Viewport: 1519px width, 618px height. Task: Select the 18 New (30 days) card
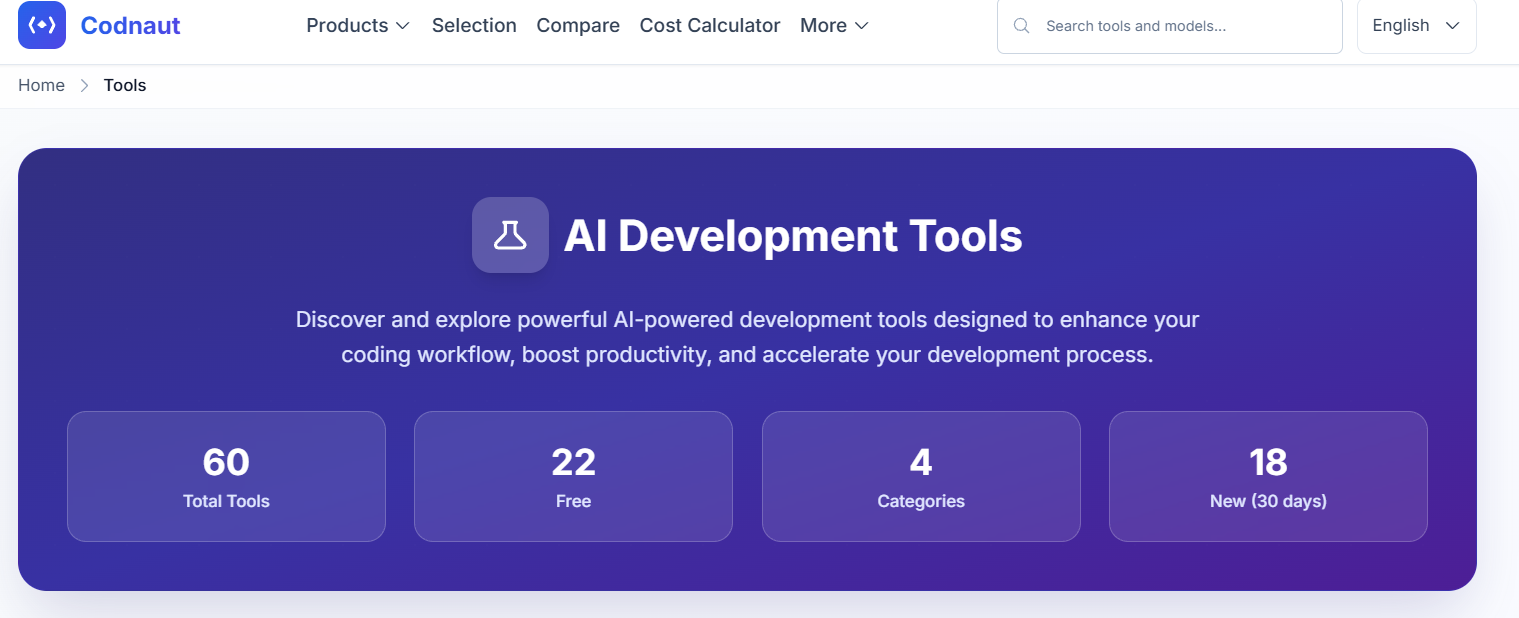(x=1268, y=476)
